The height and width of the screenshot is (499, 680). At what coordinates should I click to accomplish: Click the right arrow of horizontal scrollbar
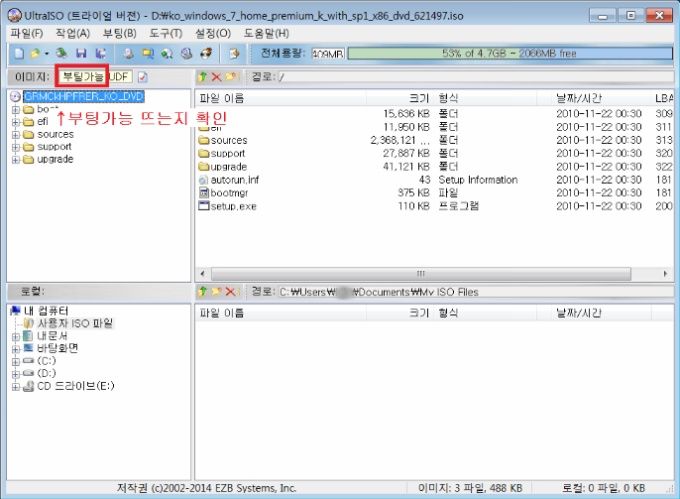(x=665, y=274)
